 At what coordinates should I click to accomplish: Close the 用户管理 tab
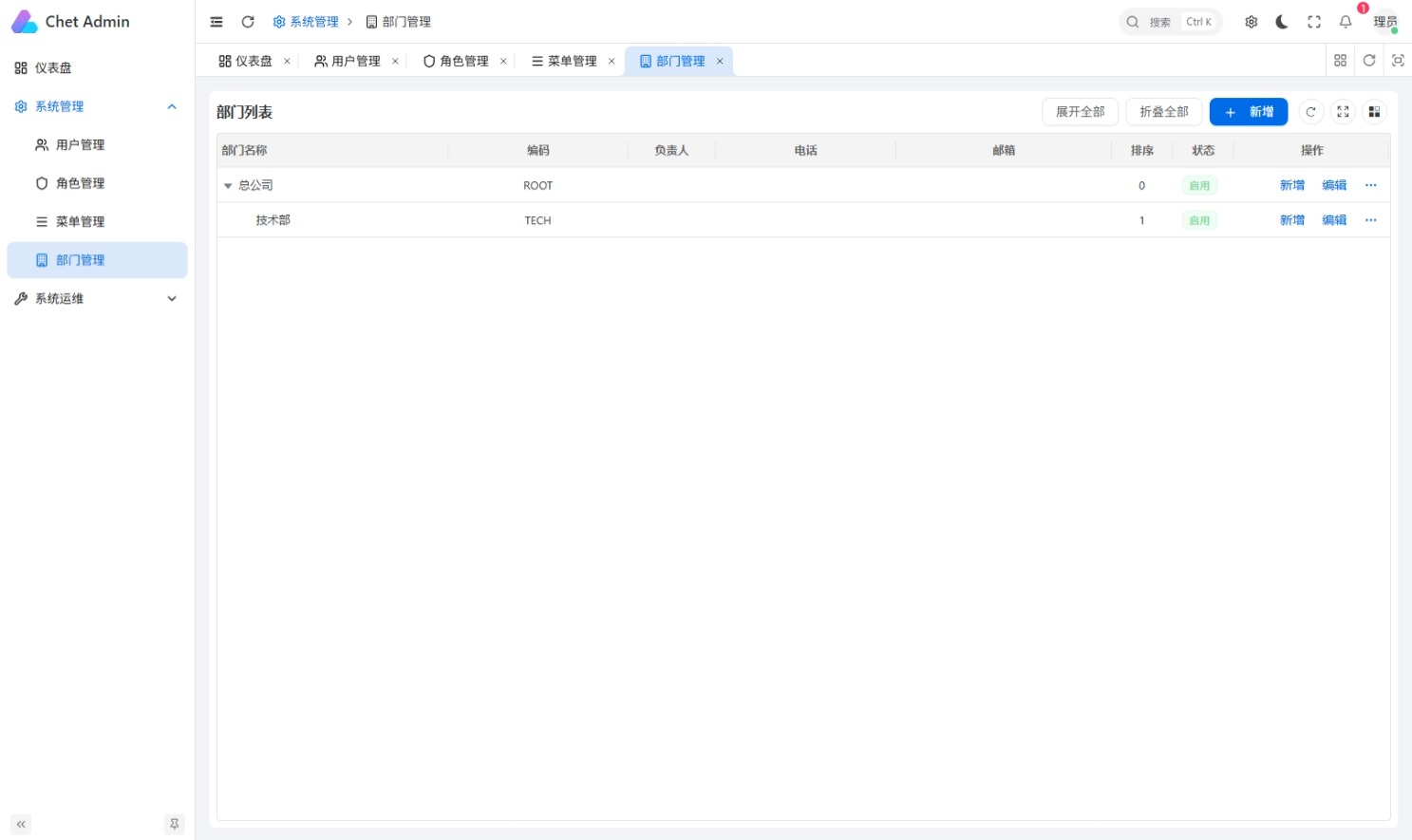395,62
